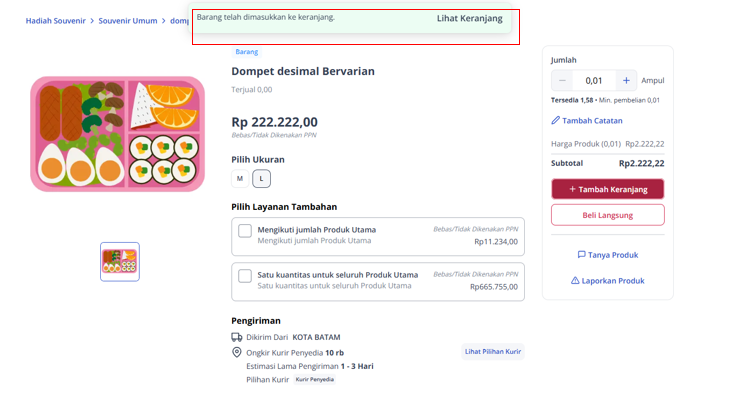The height and width of the screenshot is (411, 734).
Task: Select size M
Action: pos(240,178)
